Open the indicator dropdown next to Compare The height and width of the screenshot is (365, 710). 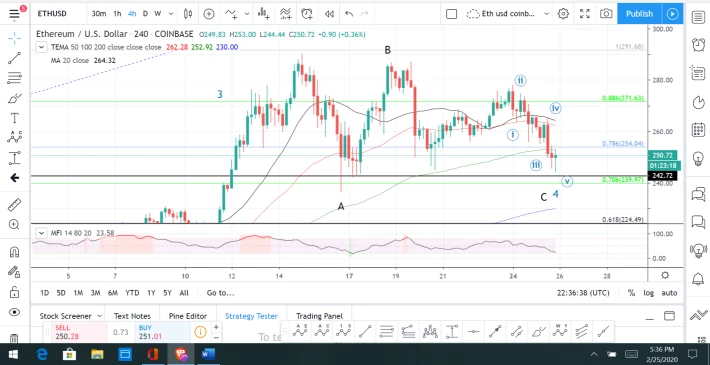247,14
